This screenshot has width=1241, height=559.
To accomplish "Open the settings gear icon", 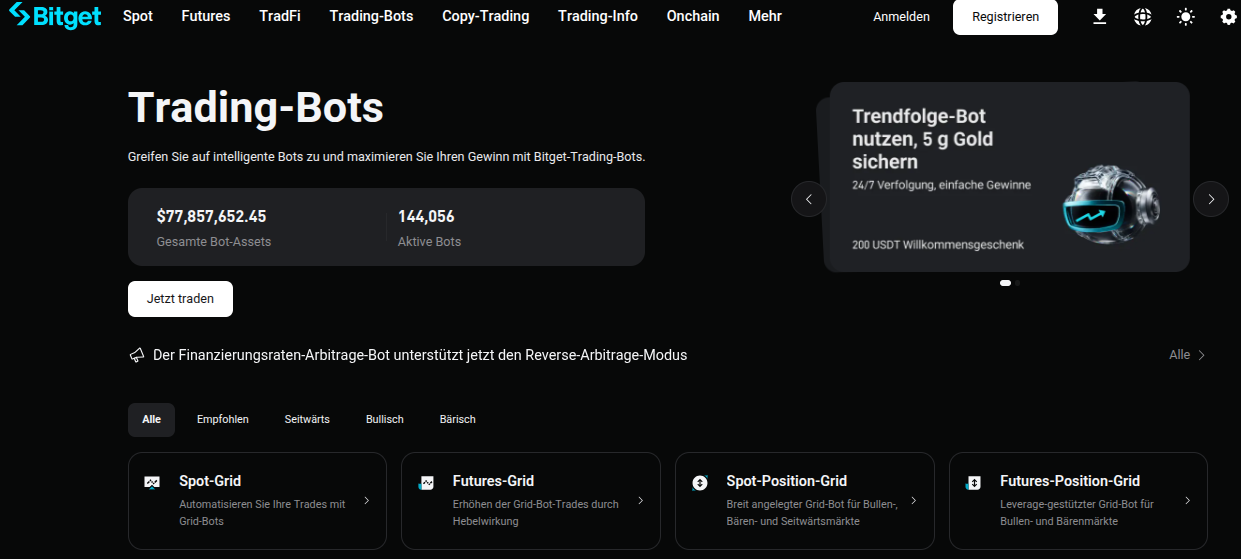I will click(x=1229, y=17).
